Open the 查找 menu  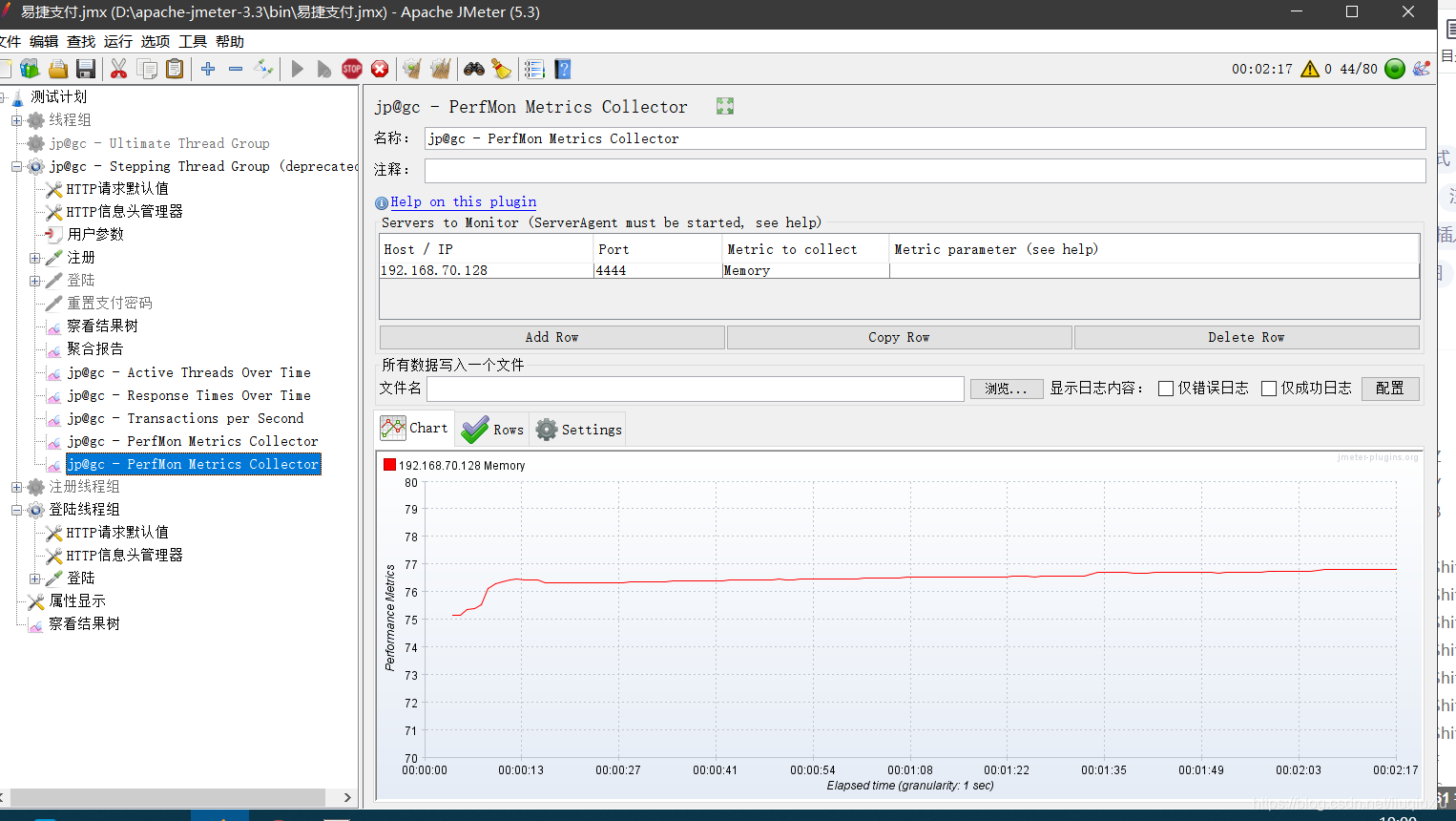[x=81, y=42]
